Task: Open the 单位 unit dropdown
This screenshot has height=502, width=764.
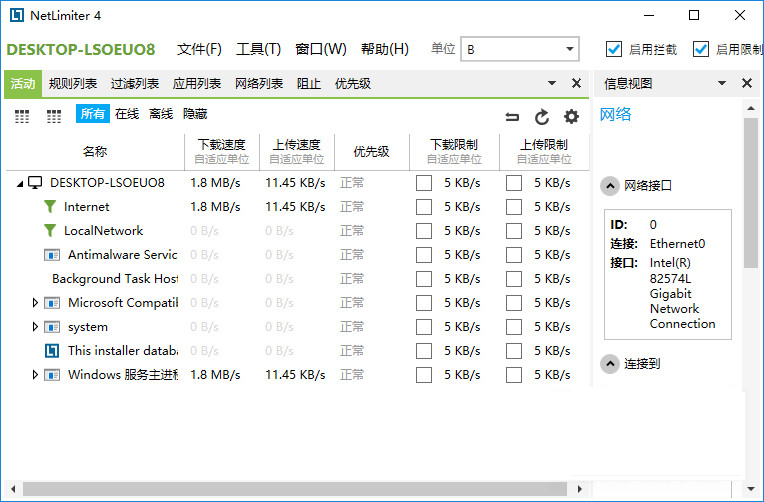Action: click(x=520, y=49)
